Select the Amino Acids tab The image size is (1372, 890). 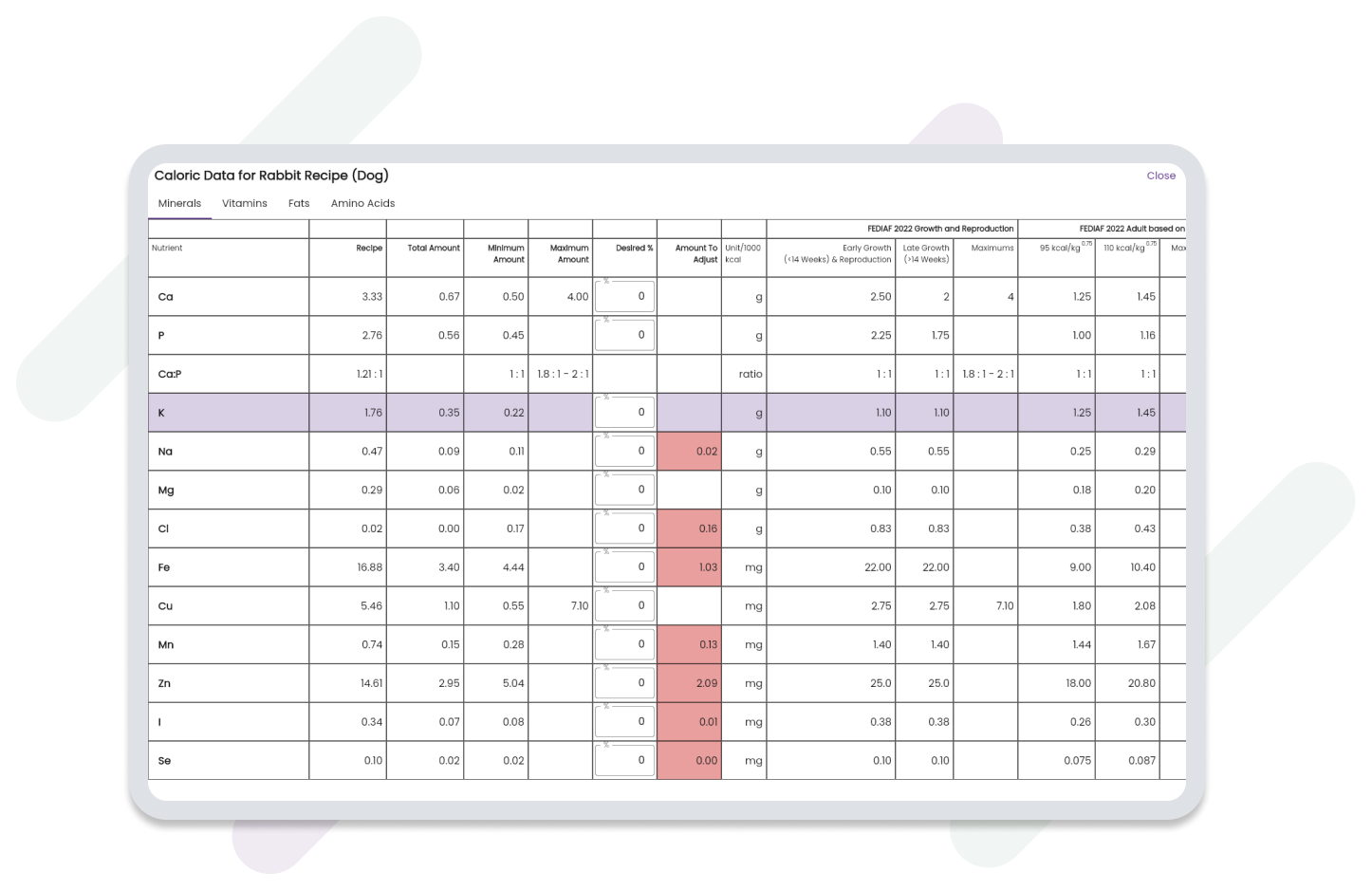point(362,203)
